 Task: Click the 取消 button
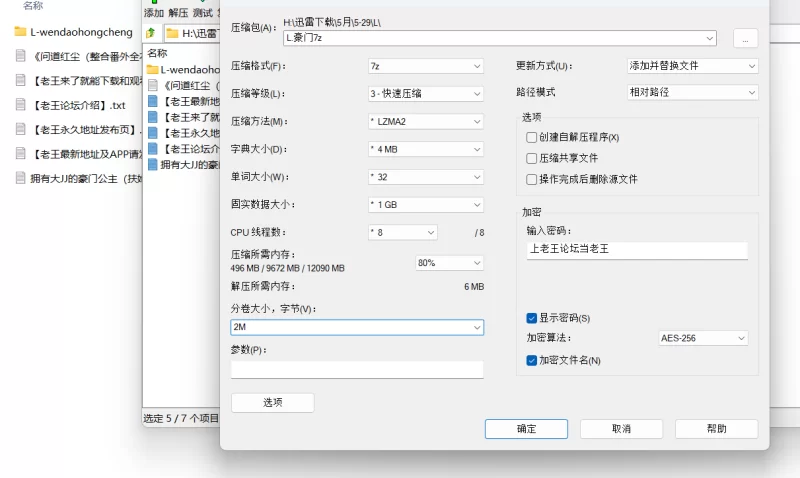click(621, 429)
